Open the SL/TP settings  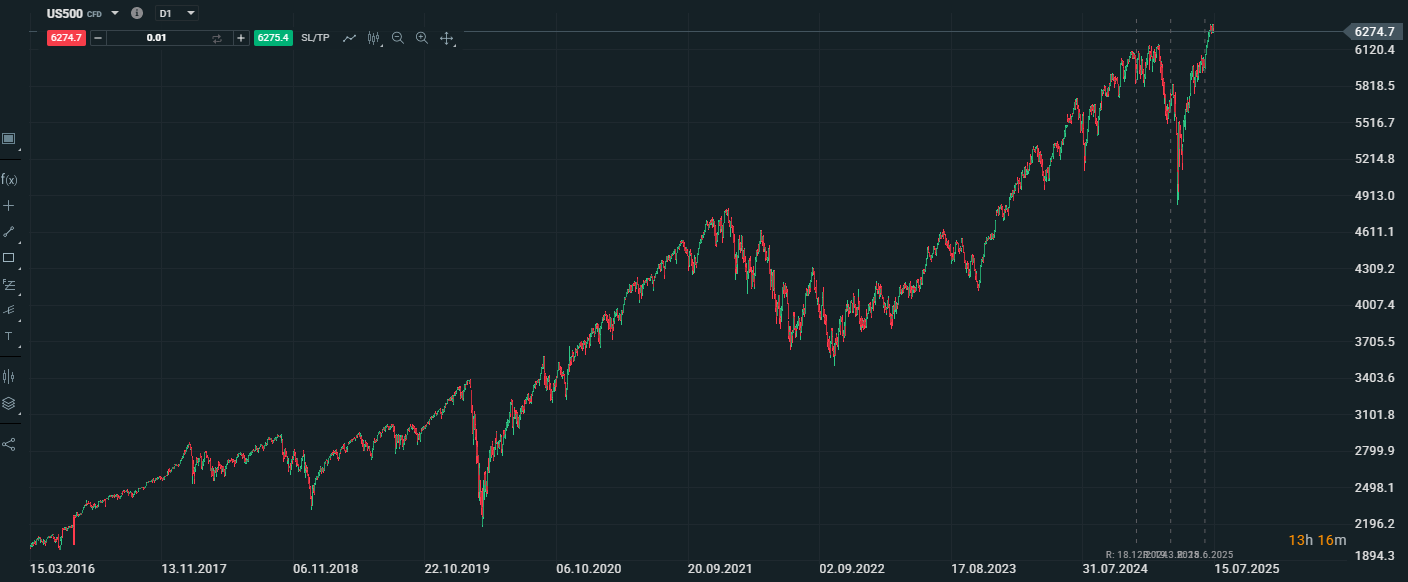(x=315, y=38)
